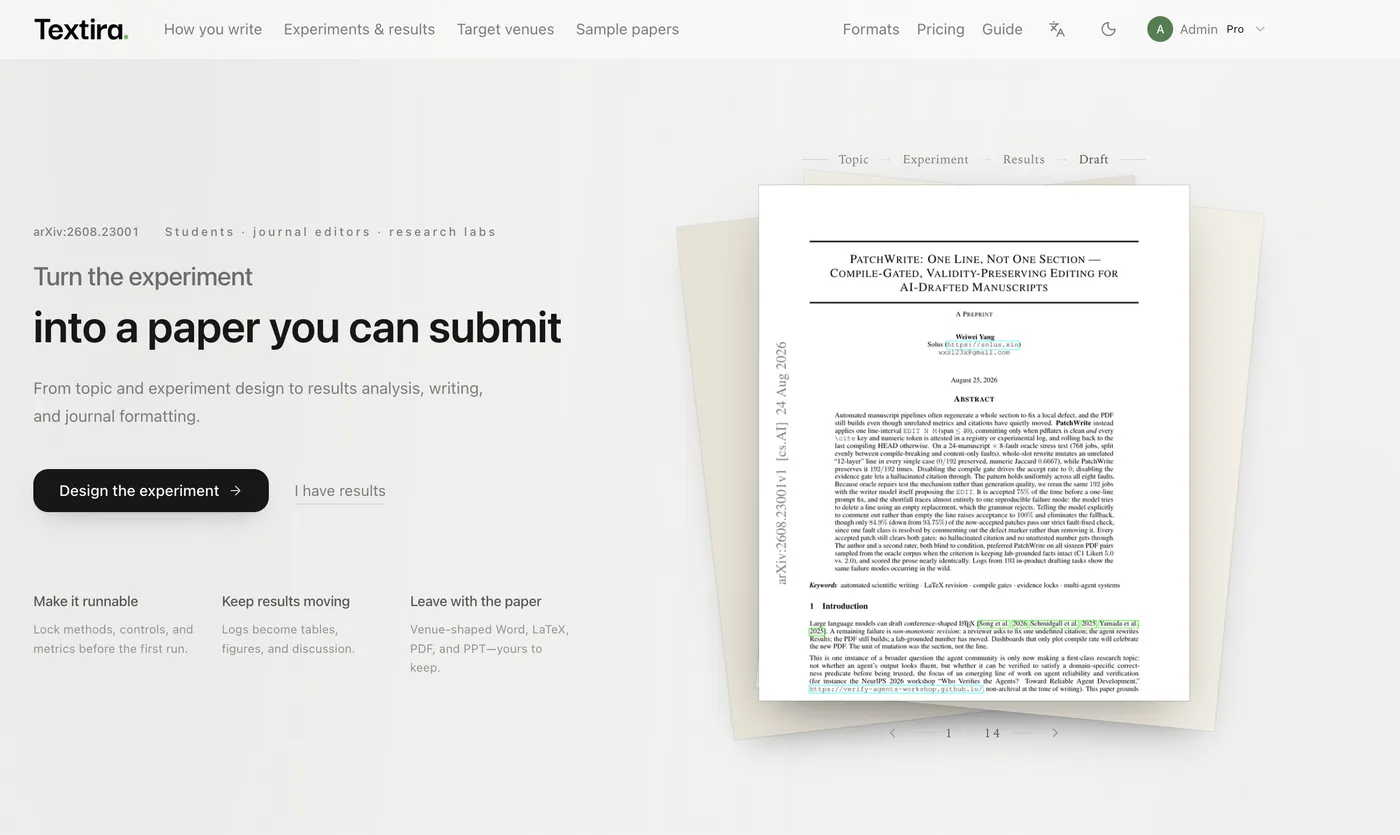Viewport: 1400px width, 835px height.
Task: Click the Make it runnable heading
Action: coord(86,601)
